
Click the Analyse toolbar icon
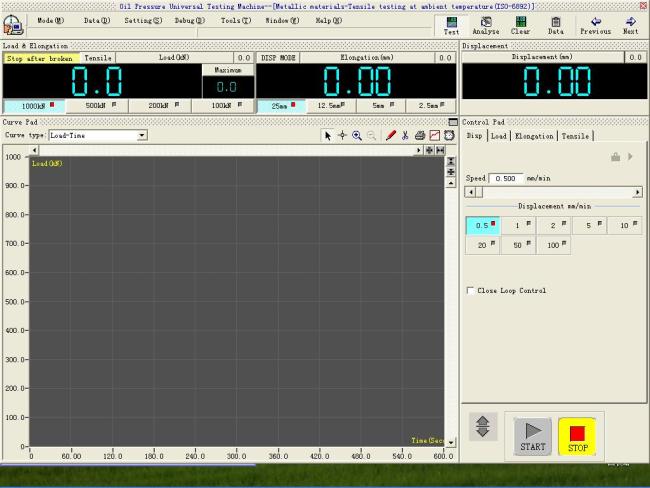pyautogui.click(x=485, y=24)
